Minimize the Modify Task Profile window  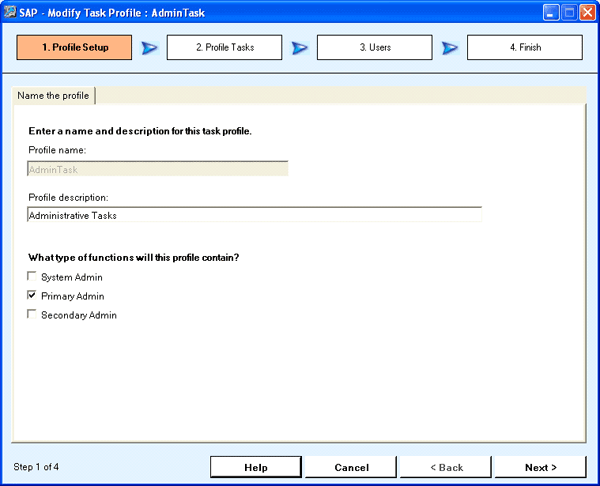551,13
